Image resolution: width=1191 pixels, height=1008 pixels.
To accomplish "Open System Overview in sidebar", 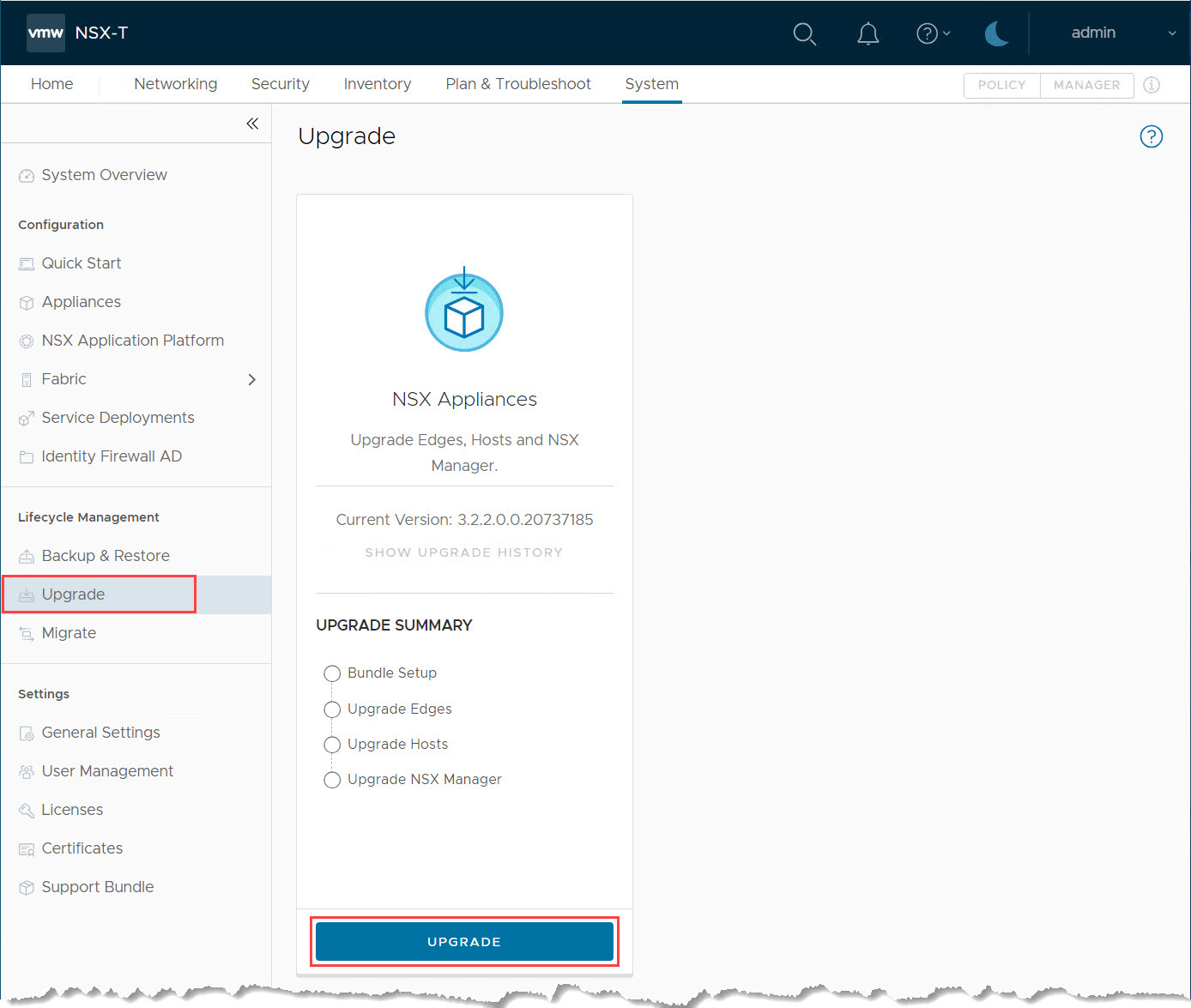I will (x=105, y=175).
